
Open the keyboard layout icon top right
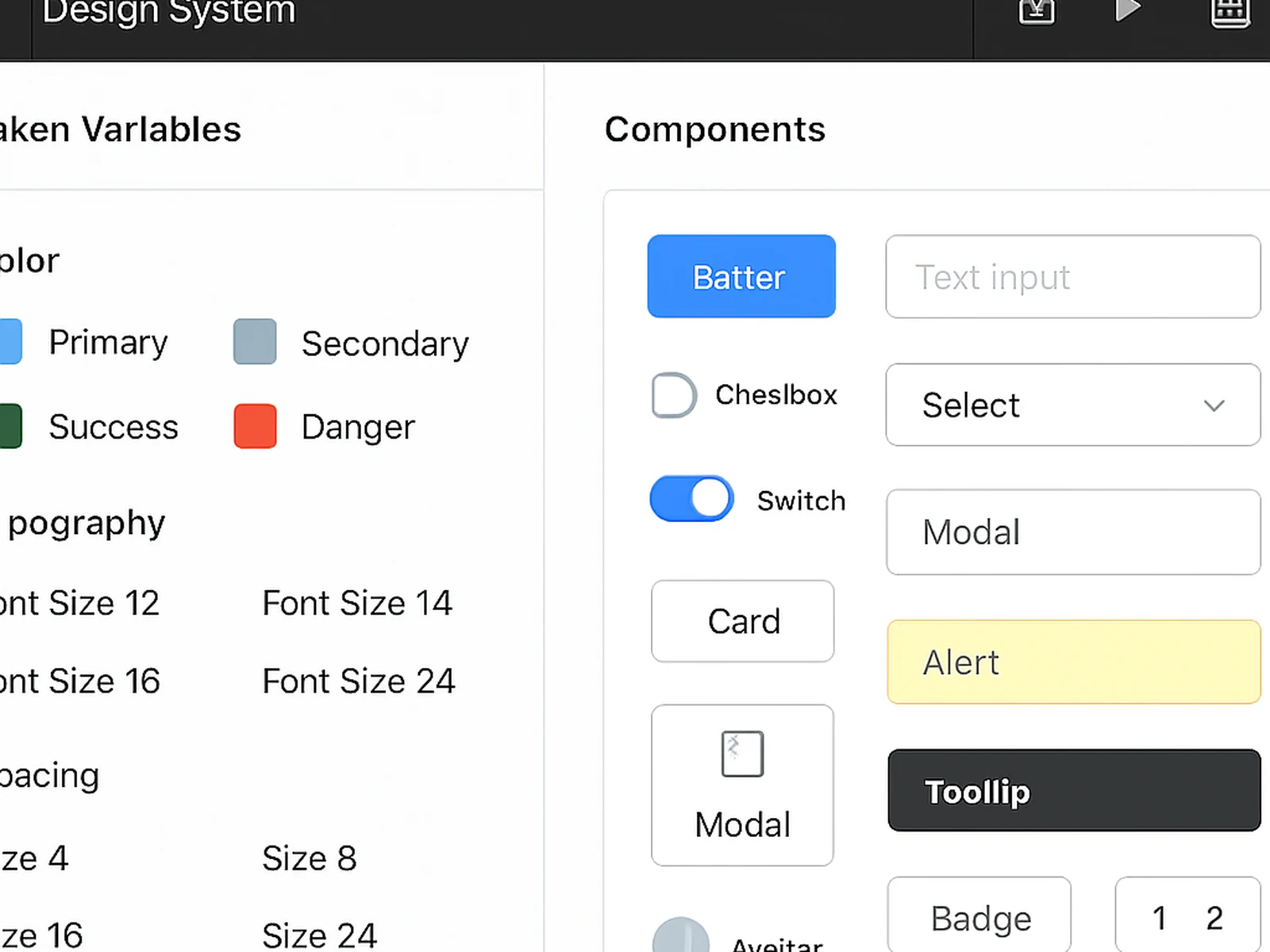tap(1230, 12)
